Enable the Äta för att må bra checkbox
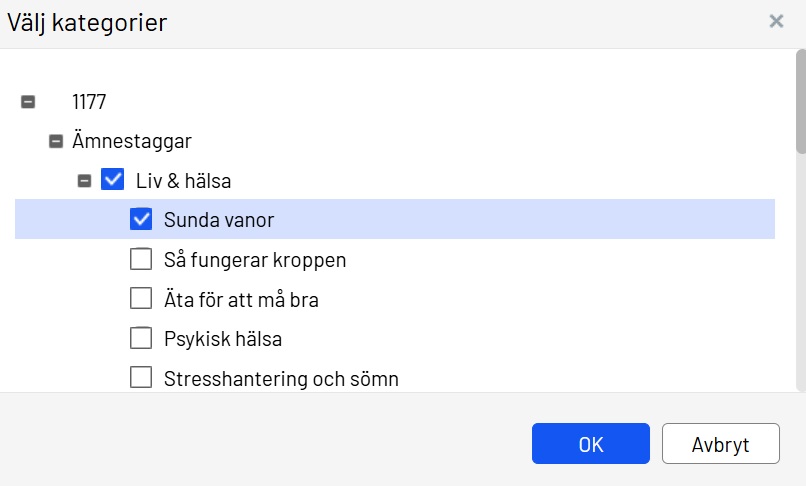806x486 pixels. (141, 299)
